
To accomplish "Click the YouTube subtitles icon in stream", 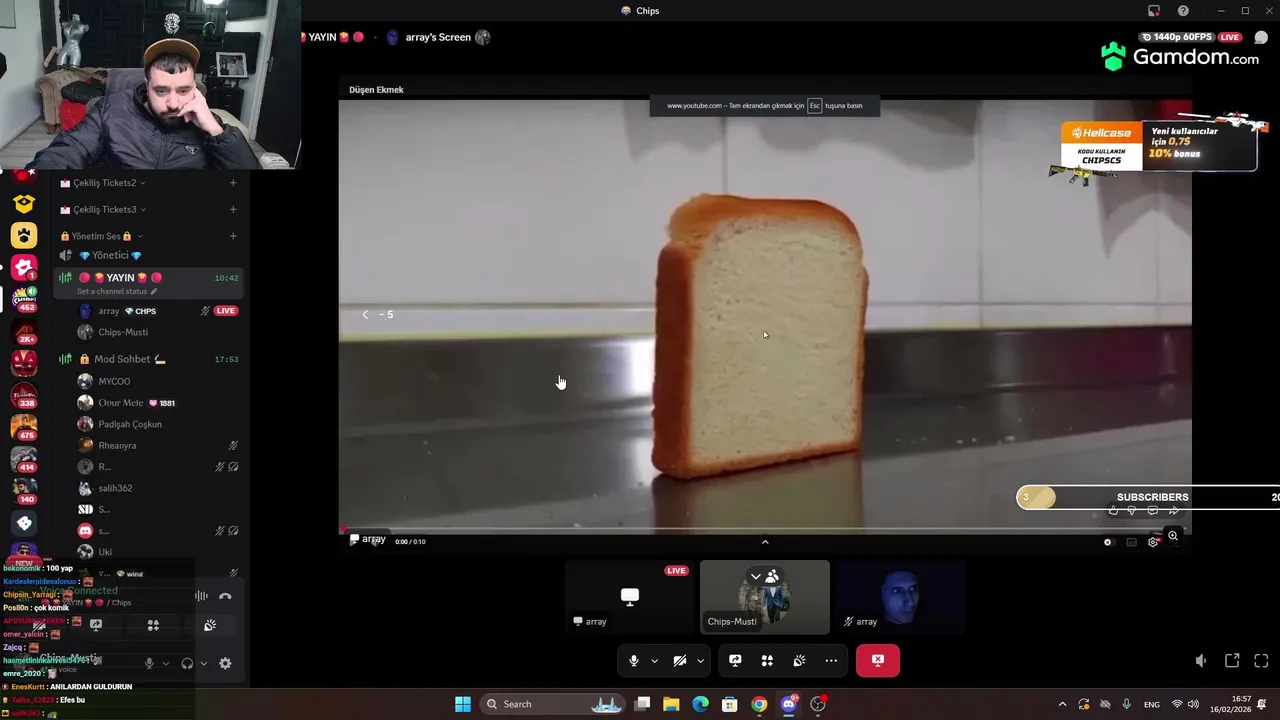I will point(1131,542).
